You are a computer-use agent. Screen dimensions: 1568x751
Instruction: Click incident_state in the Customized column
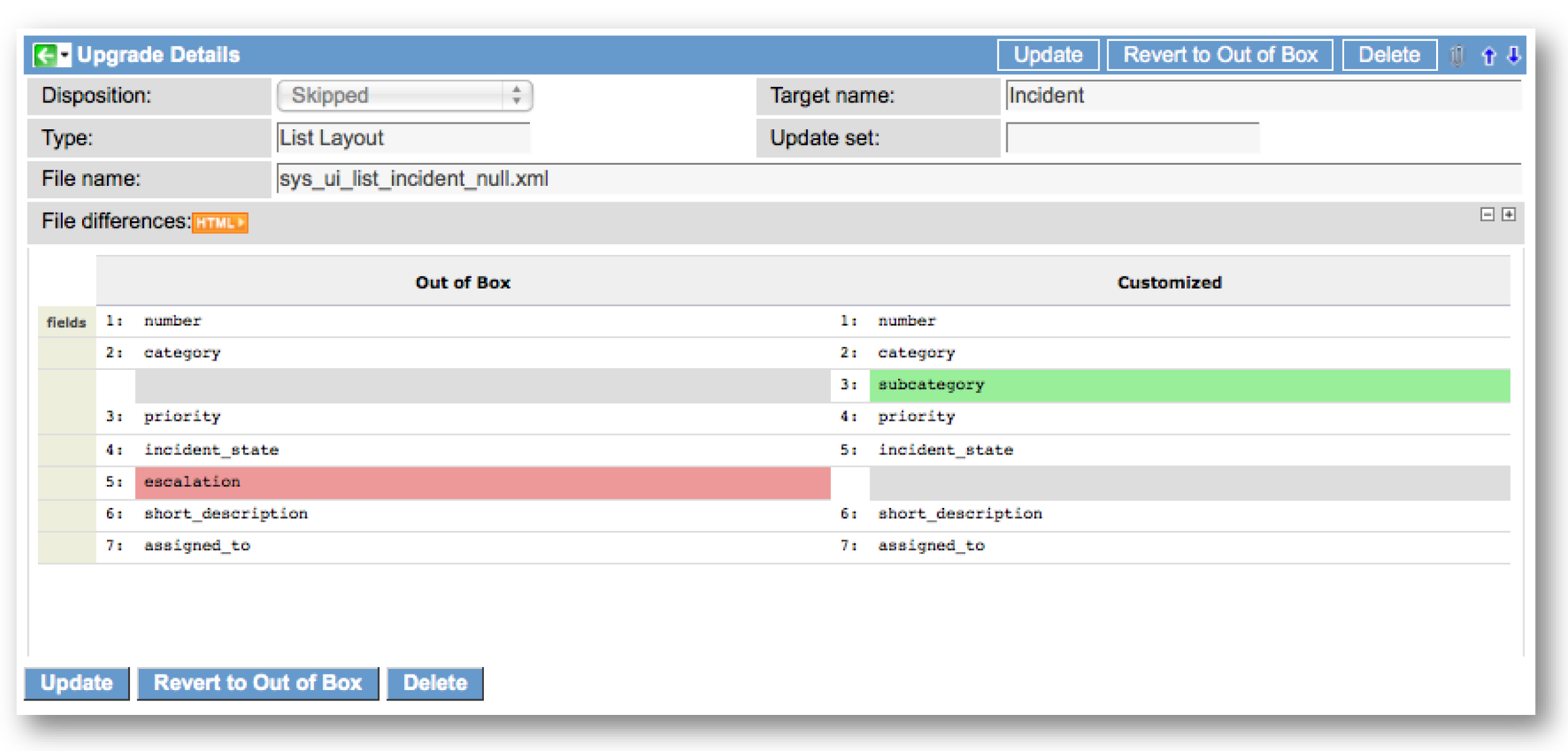(x=945, y=450)
